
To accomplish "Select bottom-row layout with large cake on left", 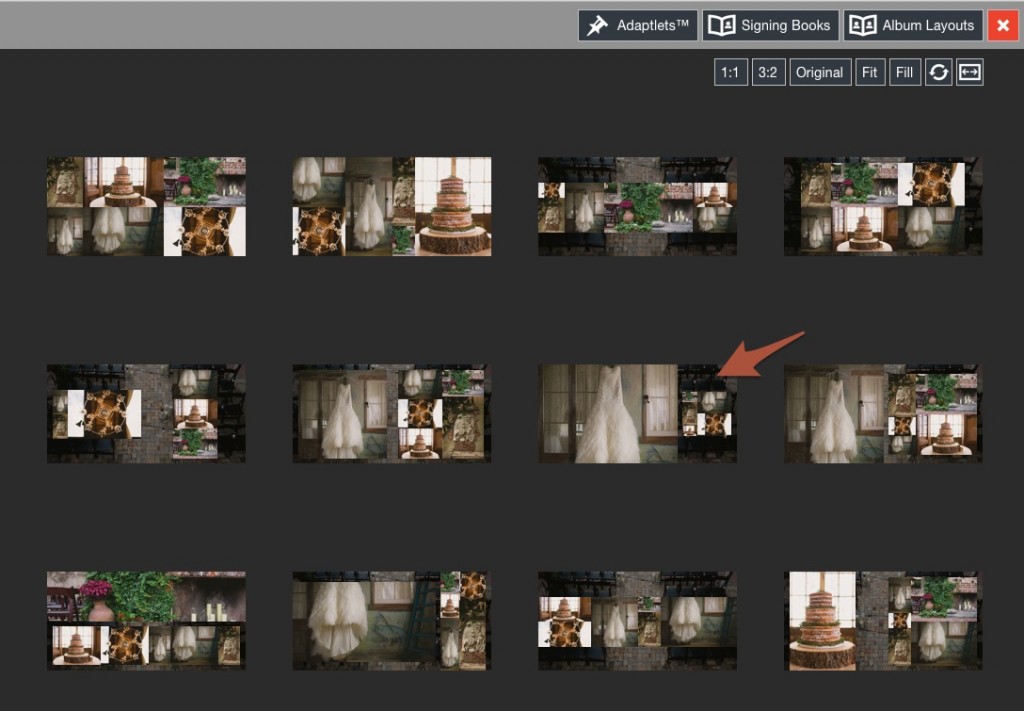I will [x=883, y=621].
